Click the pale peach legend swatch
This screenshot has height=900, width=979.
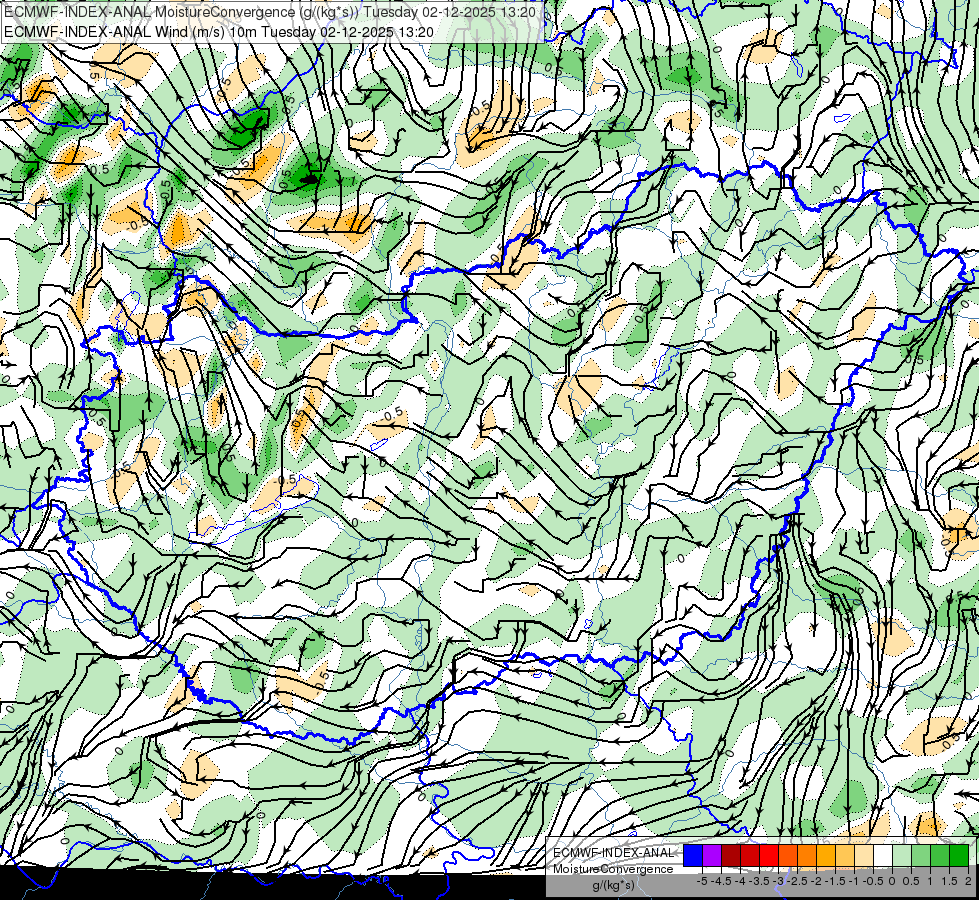[864, 855]
